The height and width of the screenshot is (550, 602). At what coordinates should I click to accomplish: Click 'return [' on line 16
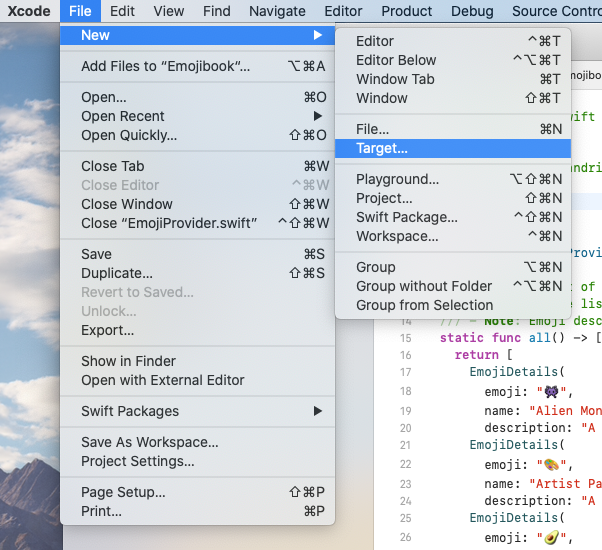point(483,355)
